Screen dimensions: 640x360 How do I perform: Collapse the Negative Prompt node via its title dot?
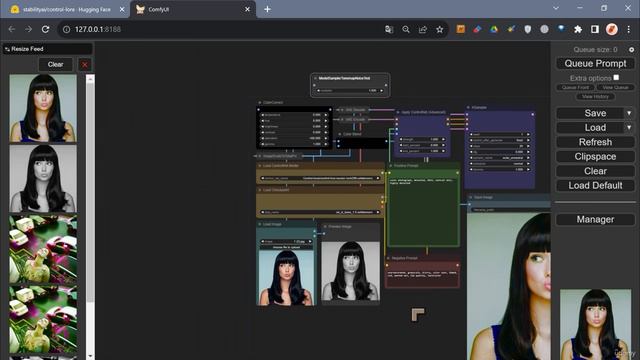click(388, 258)
